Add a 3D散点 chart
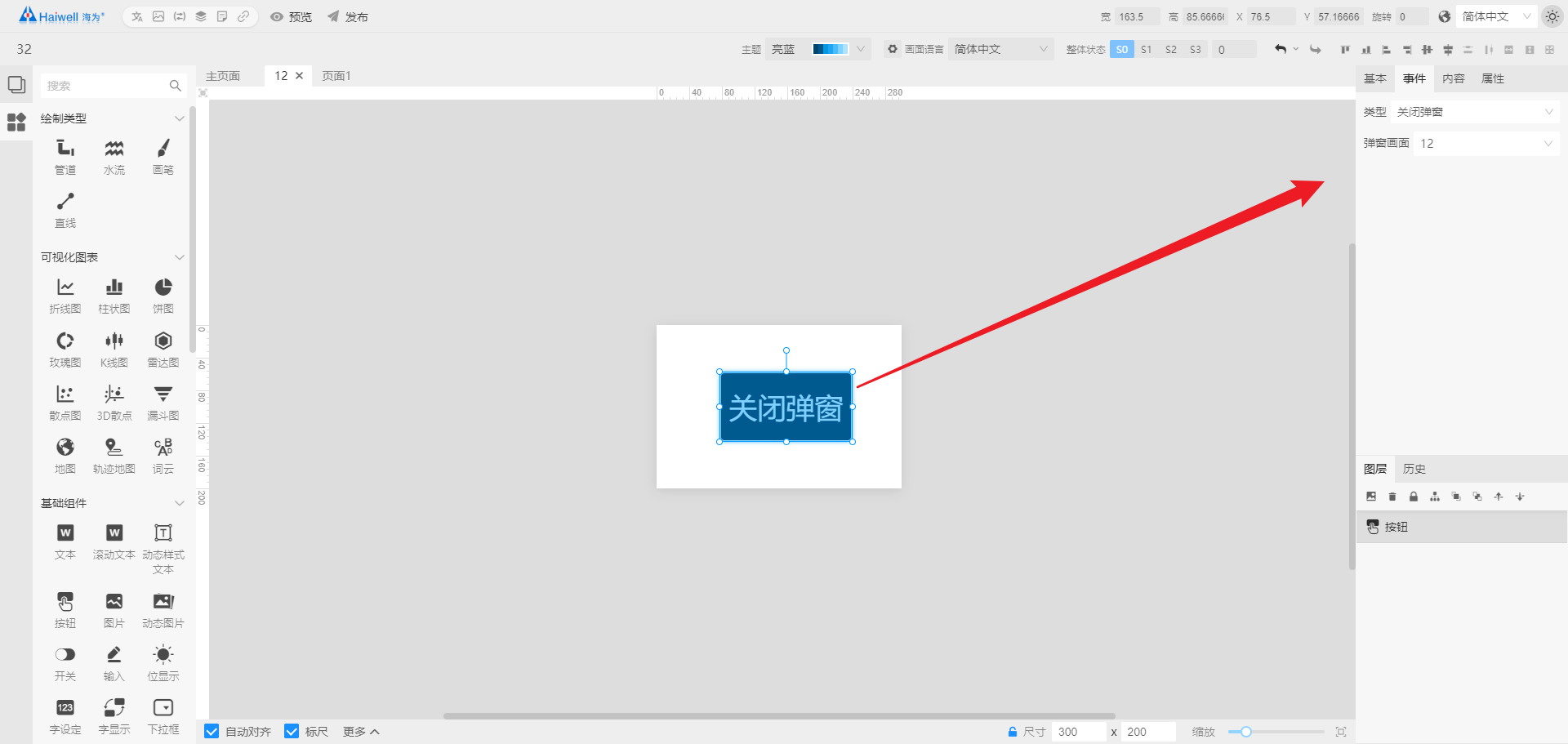This screenshot has height=744, width=1568. (x=114, y=403)
